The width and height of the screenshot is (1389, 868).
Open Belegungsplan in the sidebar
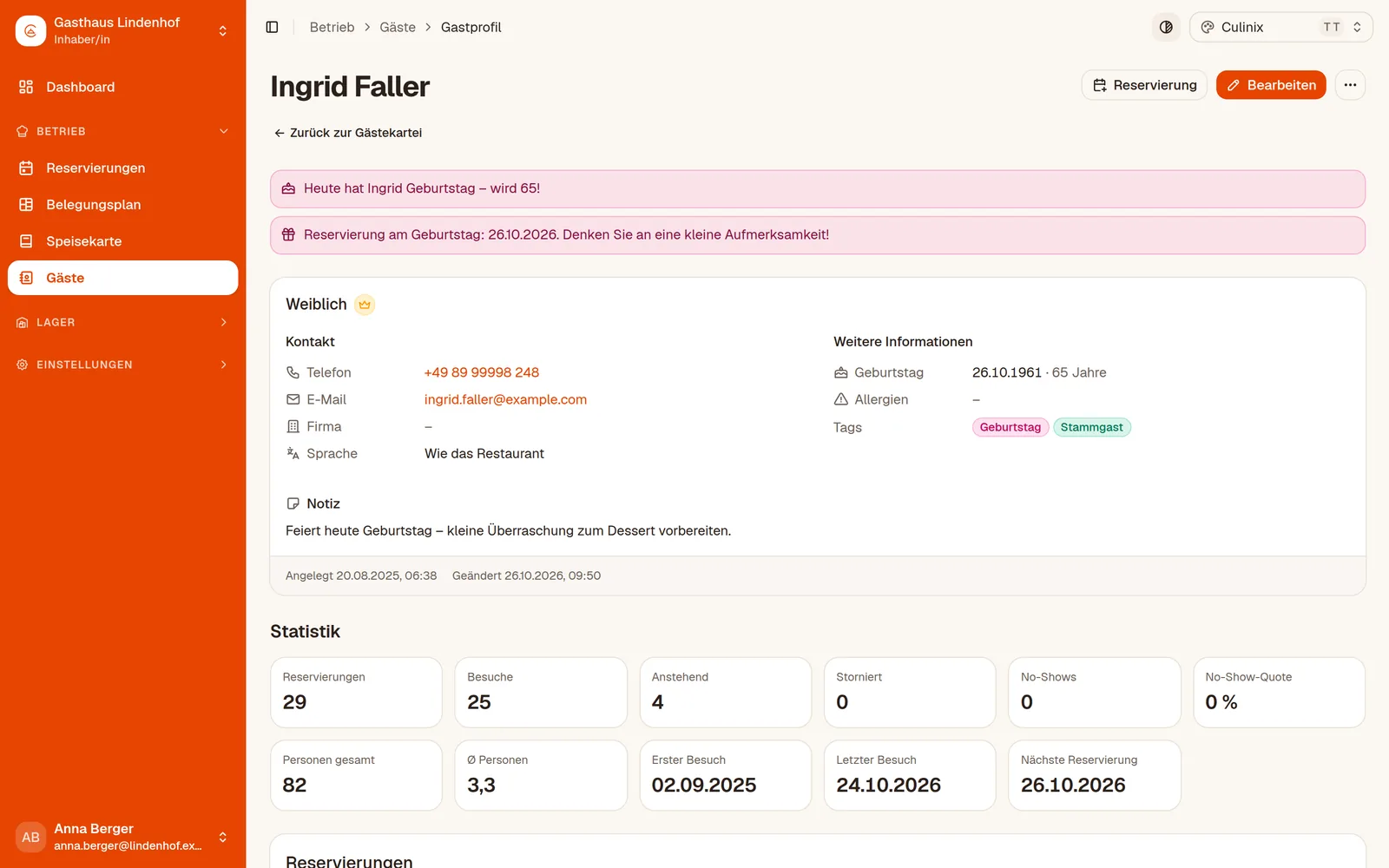[x=122, y=205]
